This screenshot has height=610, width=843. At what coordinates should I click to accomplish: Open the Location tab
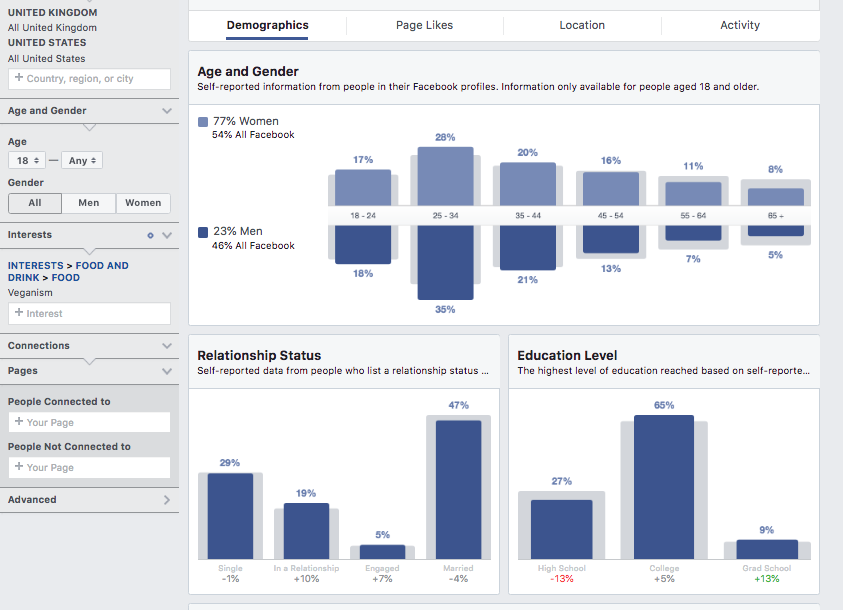[582, 25]
